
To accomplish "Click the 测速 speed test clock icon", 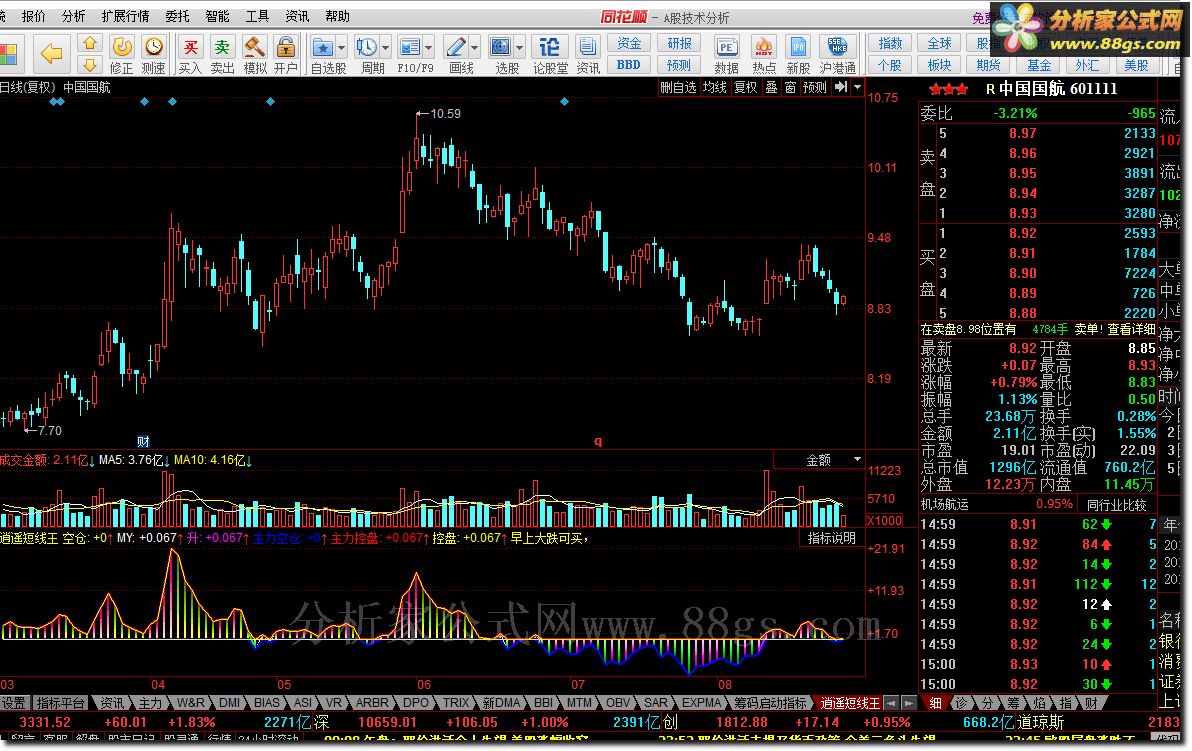I will click(x=154, y=55).
